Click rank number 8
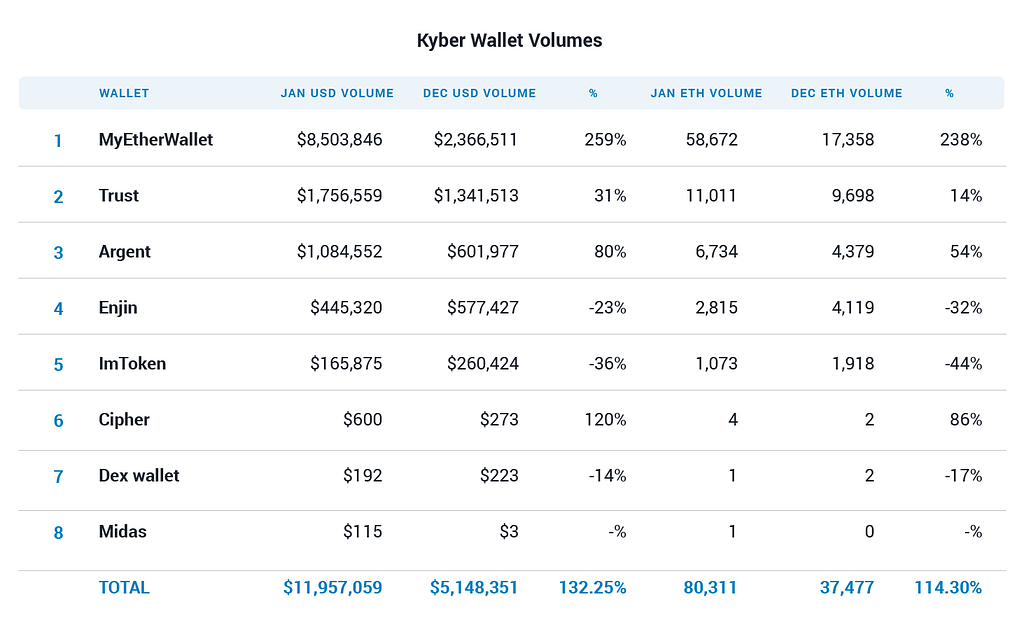 coord(58,533)
